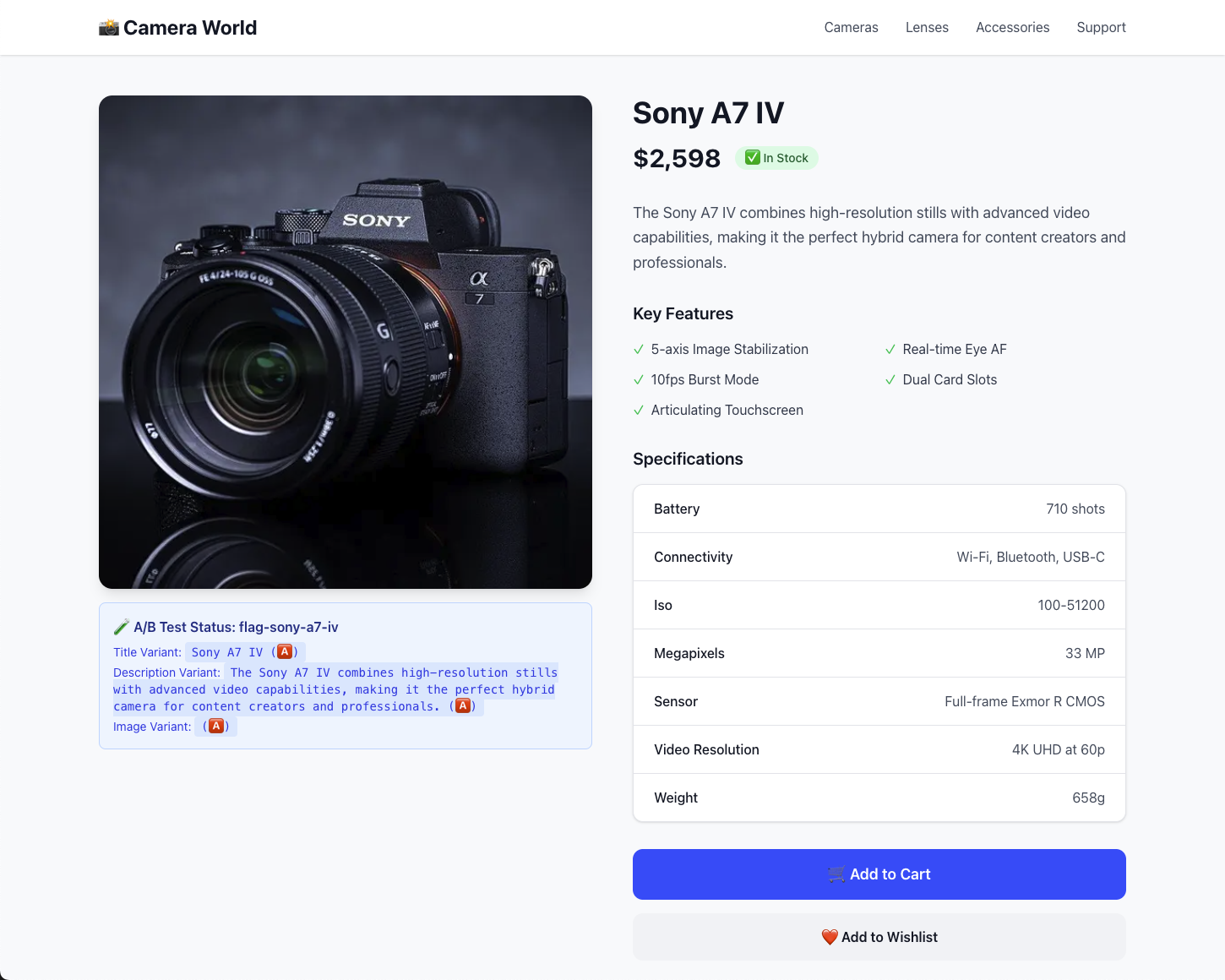The image size is (1225, 980).
Task: Select the Video Resolution specification row
Action: tap(879, 749)
